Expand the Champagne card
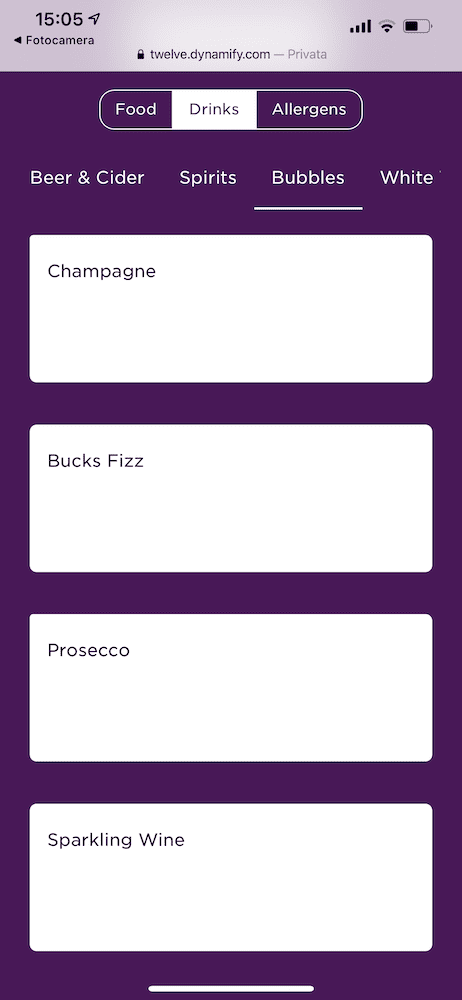The image size is (462, 1000). pyautogui.click(x=231, y=309)
